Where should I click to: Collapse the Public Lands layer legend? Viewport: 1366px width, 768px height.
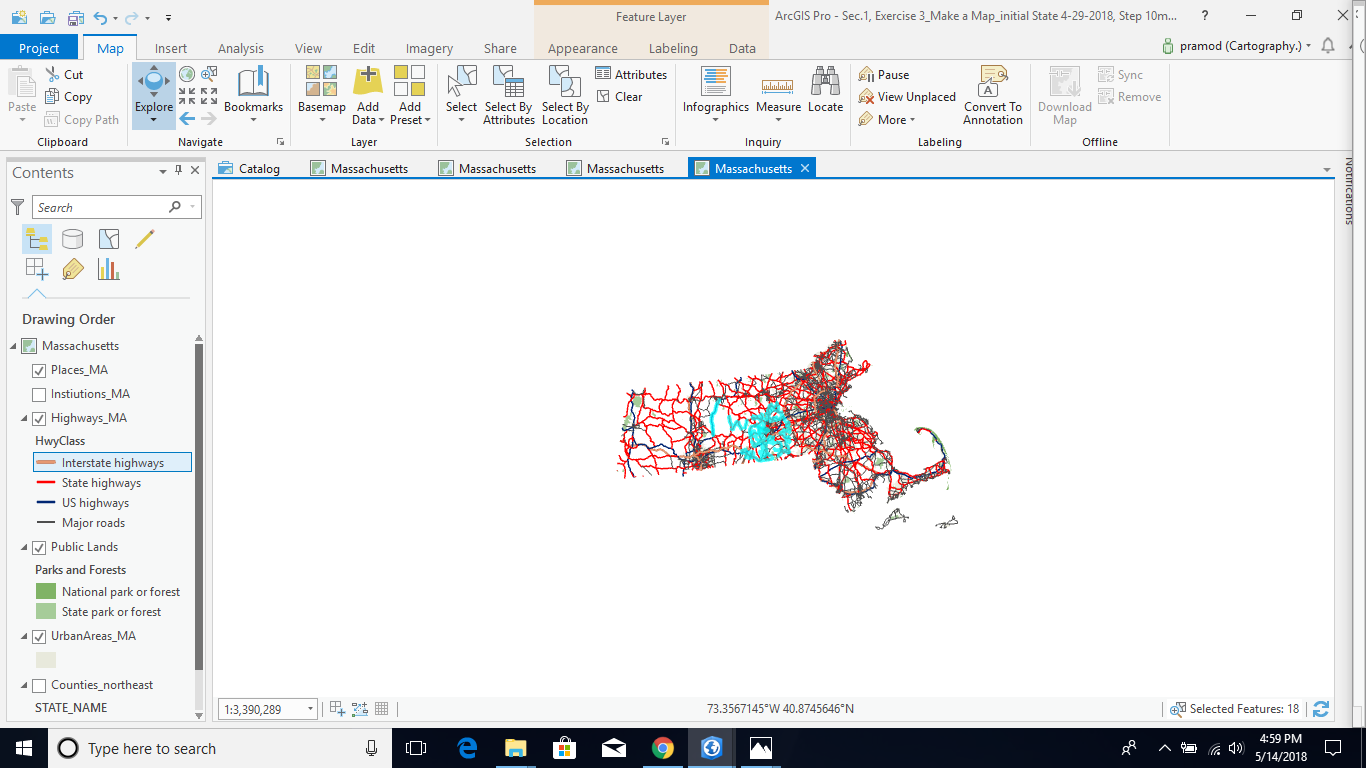[25, 547]
